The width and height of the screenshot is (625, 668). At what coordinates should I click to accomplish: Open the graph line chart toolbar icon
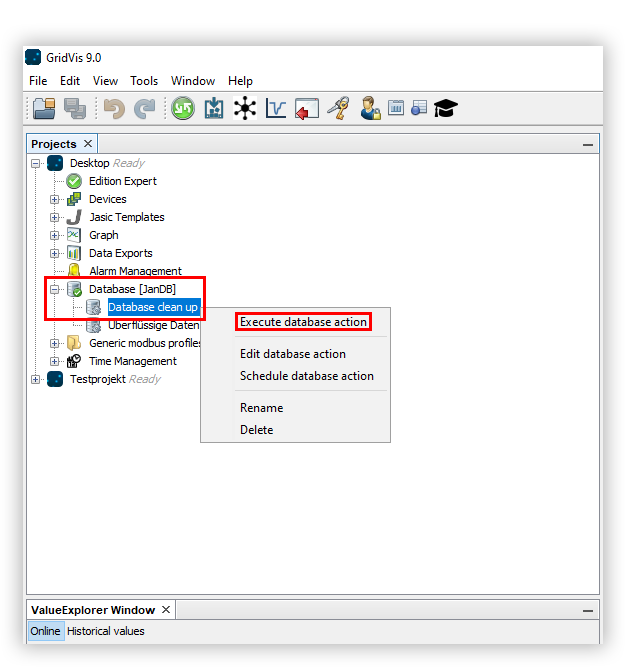click(276, 108)
